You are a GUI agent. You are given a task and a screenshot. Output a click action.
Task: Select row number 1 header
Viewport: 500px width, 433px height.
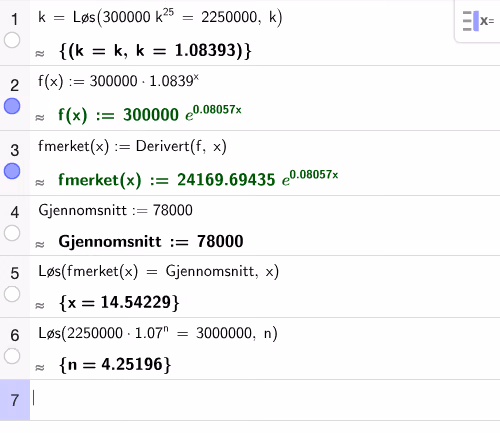click(14, 19)
